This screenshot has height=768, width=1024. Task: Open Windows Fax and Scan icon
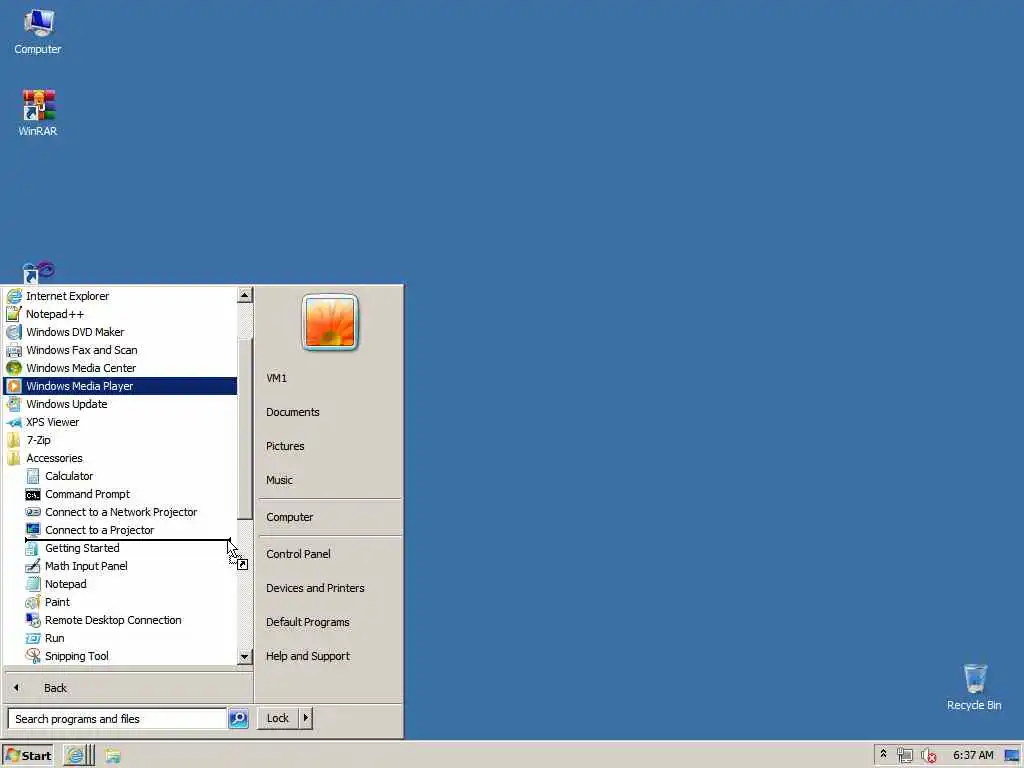pos(14,350)
